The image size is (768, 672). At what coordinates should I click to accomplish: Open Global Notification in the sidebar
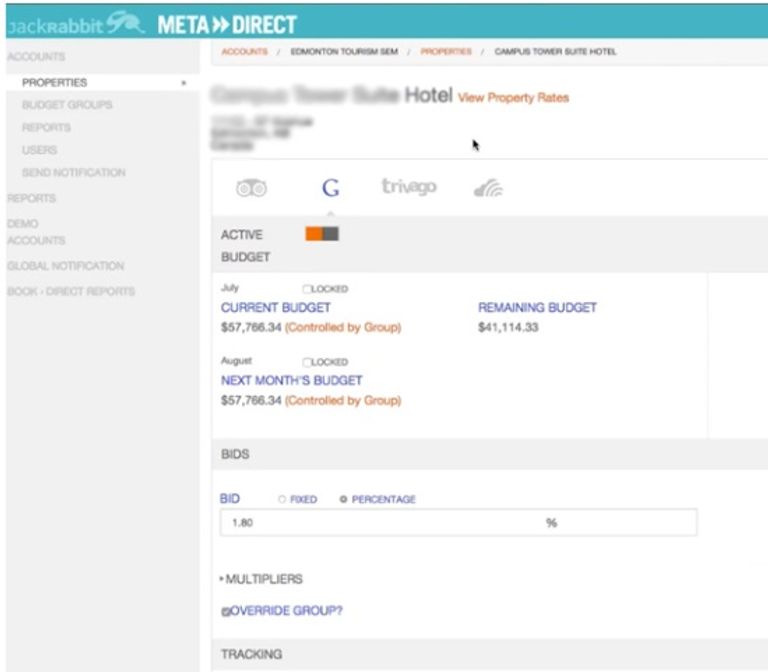[x=66, y=265]
